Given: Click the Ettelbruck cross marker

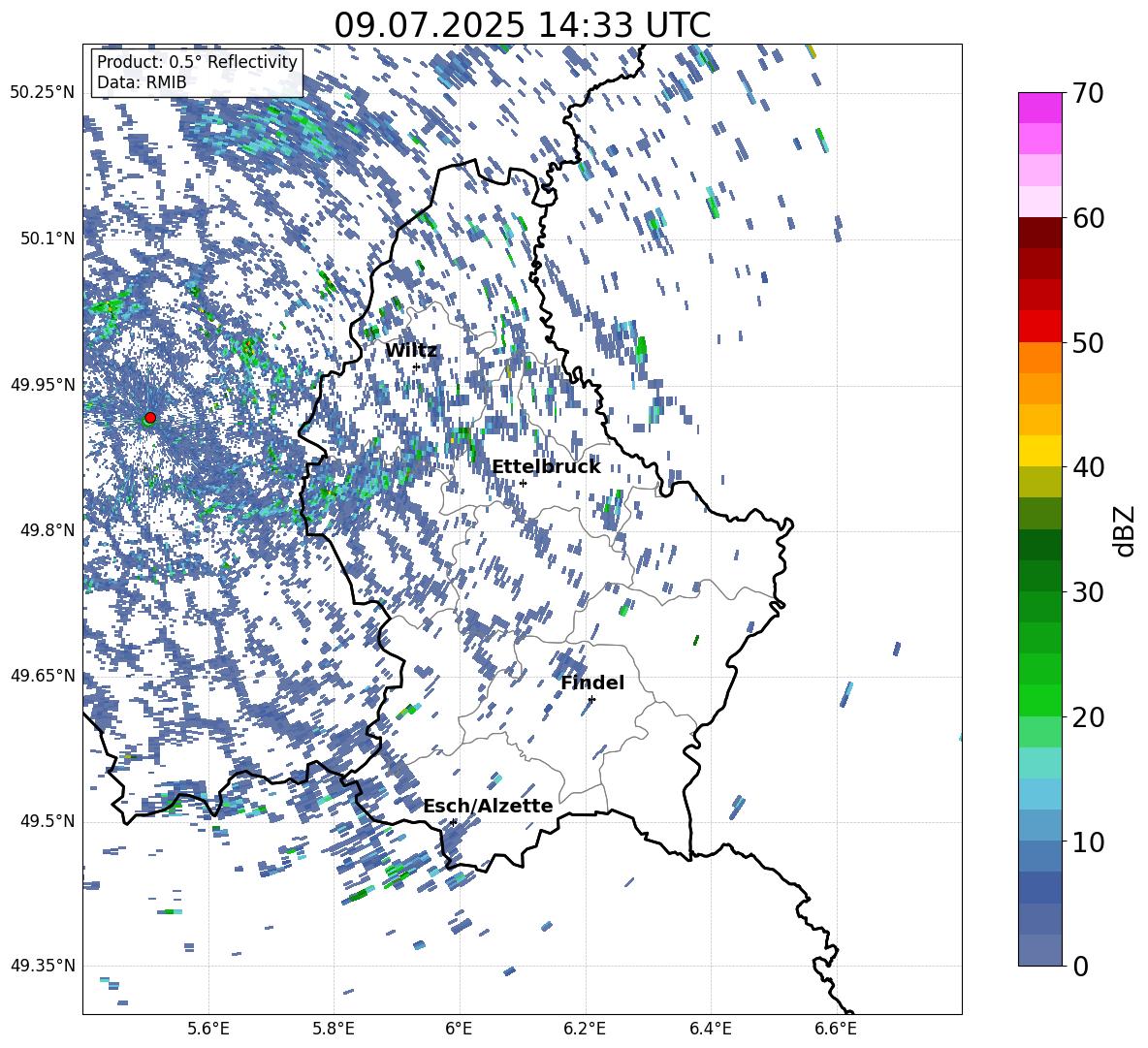Looking at the screenshot, I should (x=523, y=483).
